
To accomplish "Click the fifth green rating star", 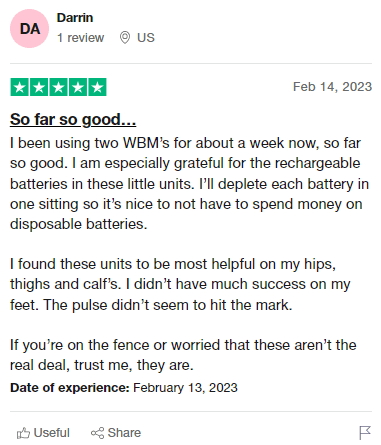I will click(97, 87).
